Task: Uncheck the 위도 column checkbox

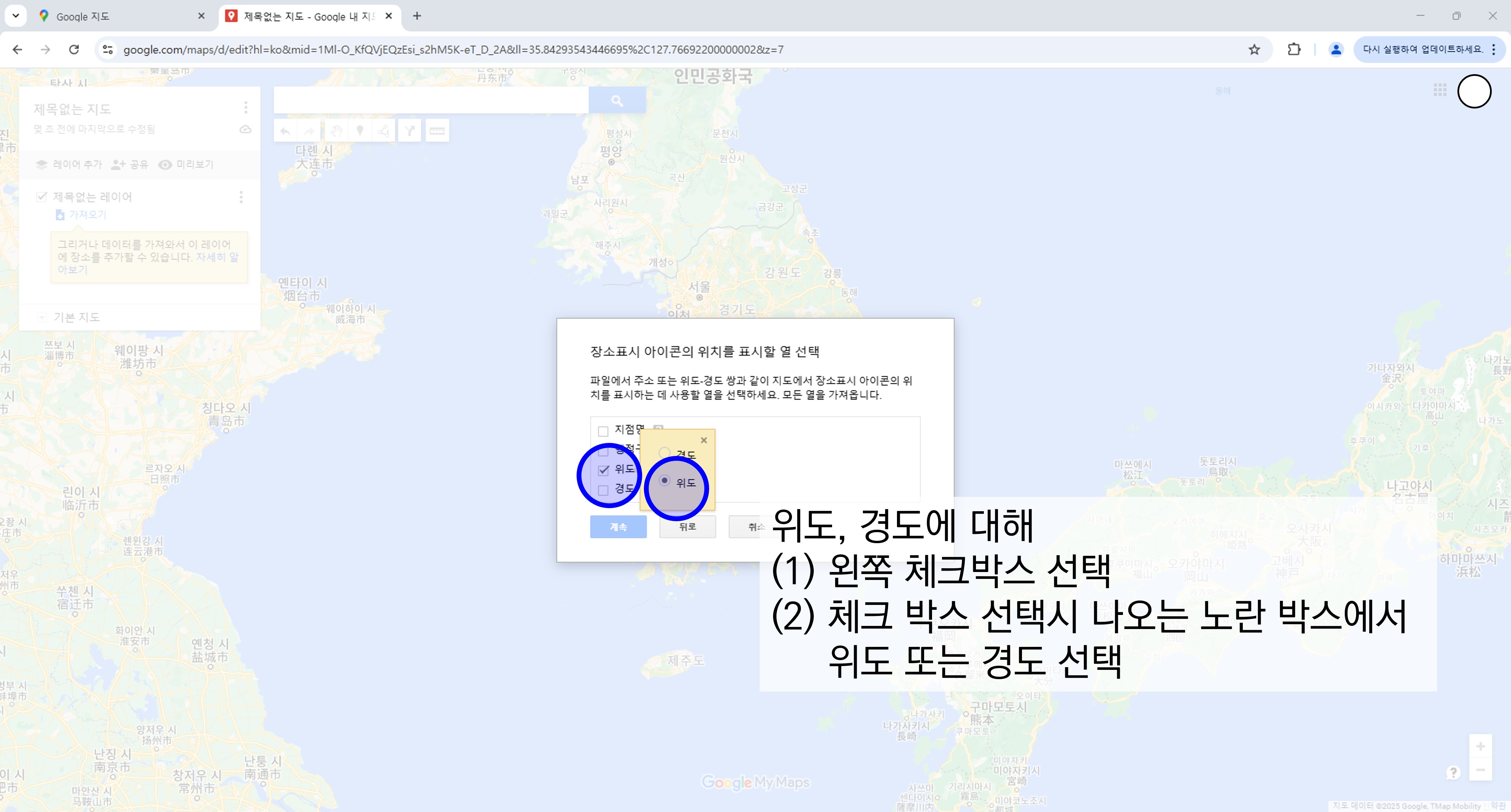Action: 604,470
